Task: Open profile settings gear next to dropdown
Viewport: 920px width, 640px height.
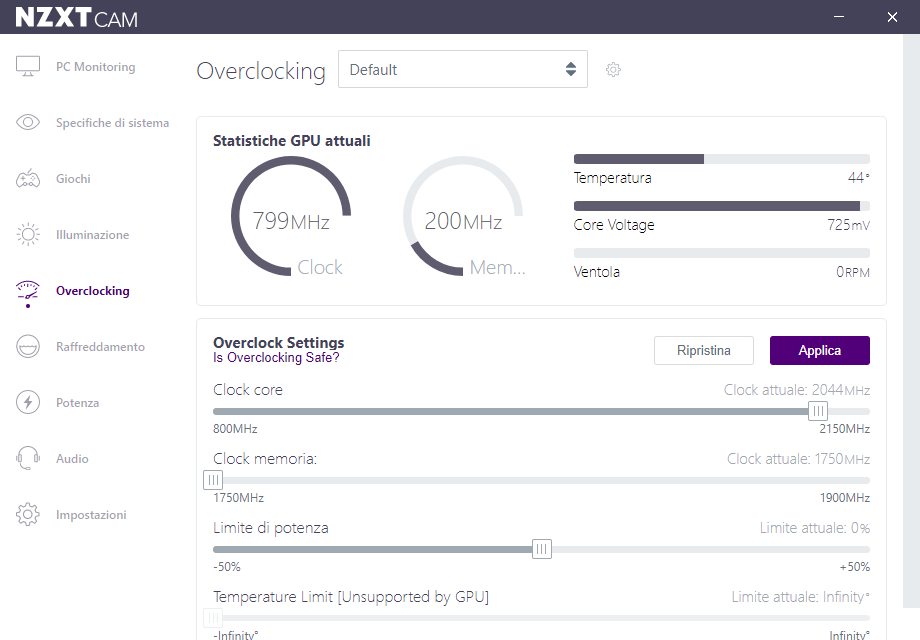Action: tap(613, 70)
